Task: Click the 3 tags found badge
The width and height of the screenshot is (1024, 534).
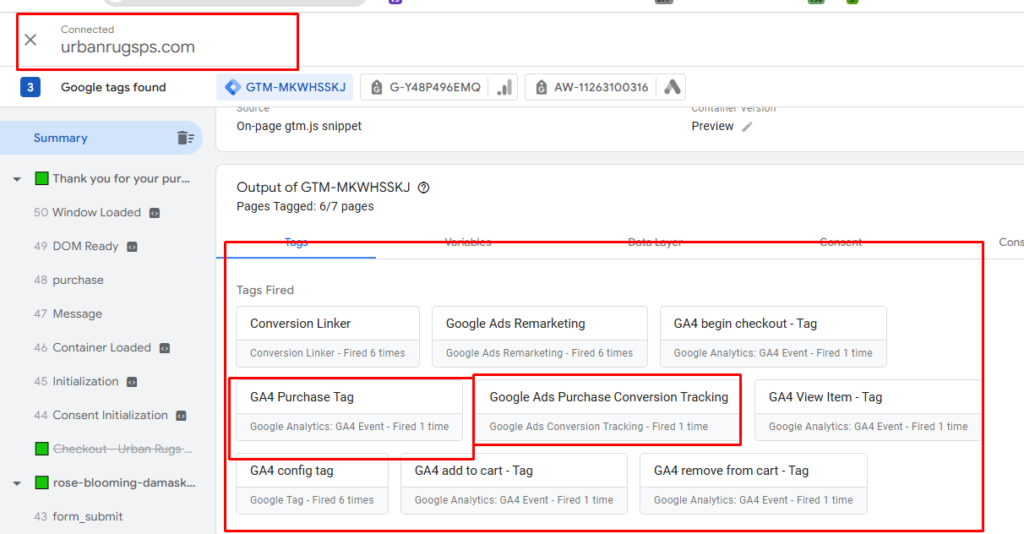Action: (x=30, y=87)
